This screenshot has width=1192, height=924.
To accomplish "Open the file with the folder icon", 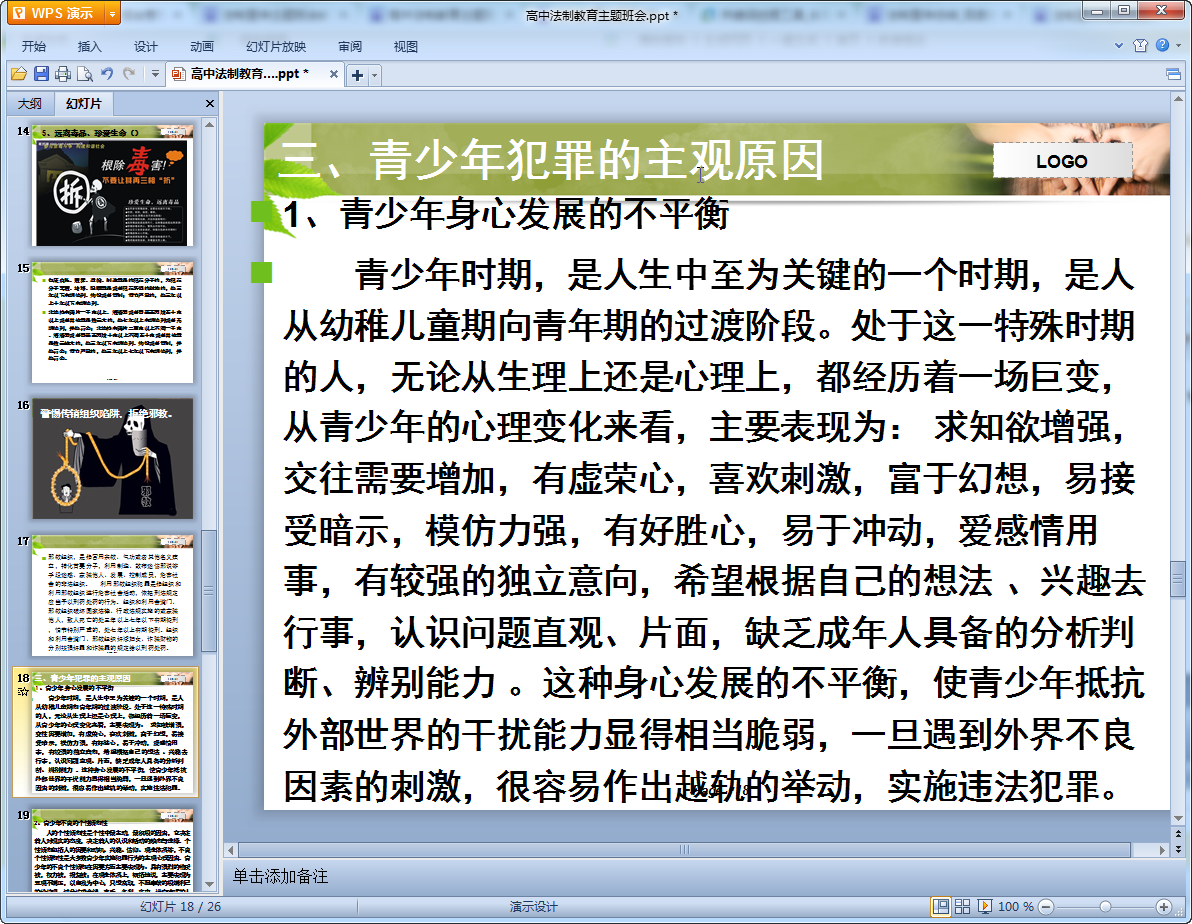I will tap(19, 74).
